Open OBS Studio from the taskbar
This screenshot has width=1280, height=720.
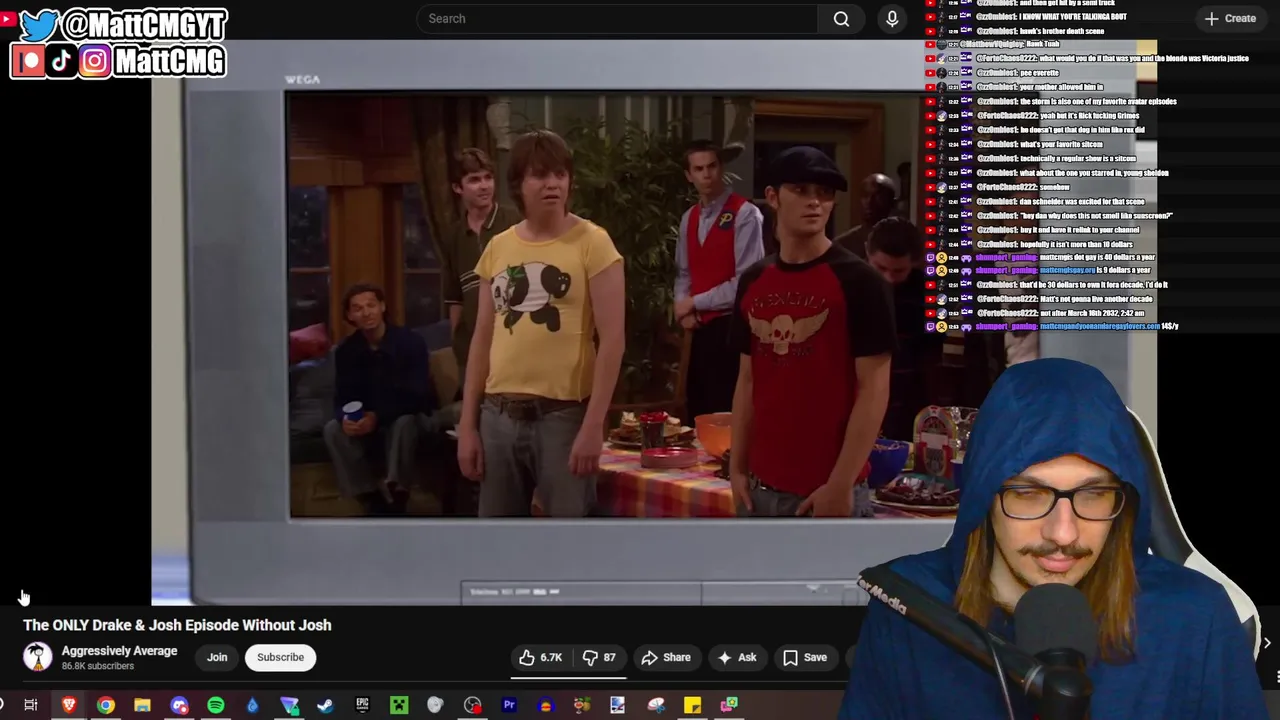tap(472, 705)
